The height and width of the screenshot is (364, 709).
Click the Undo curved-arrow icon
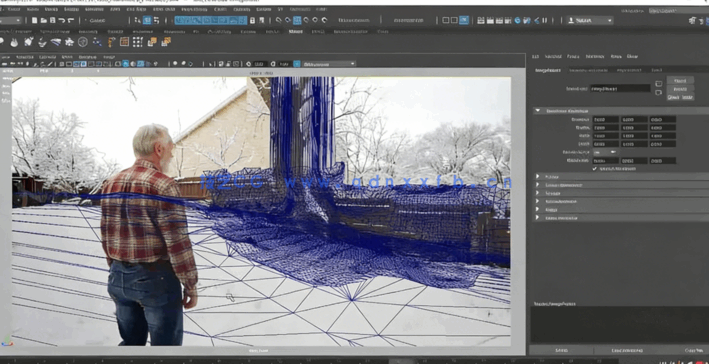(62, 20)
